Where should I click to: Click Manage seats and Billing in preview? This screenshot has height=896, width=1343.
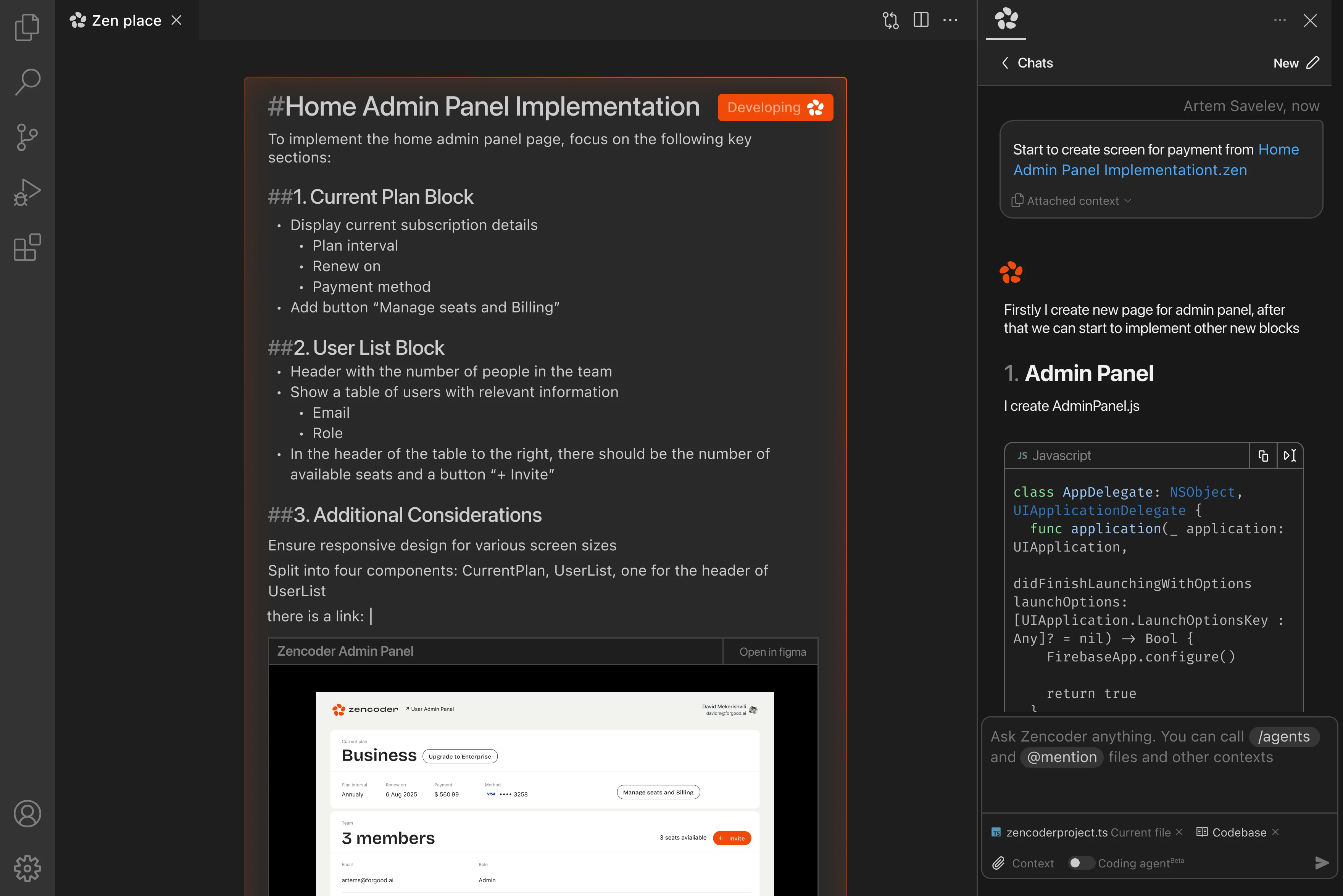pyautogui.click(x=658, y=793)
